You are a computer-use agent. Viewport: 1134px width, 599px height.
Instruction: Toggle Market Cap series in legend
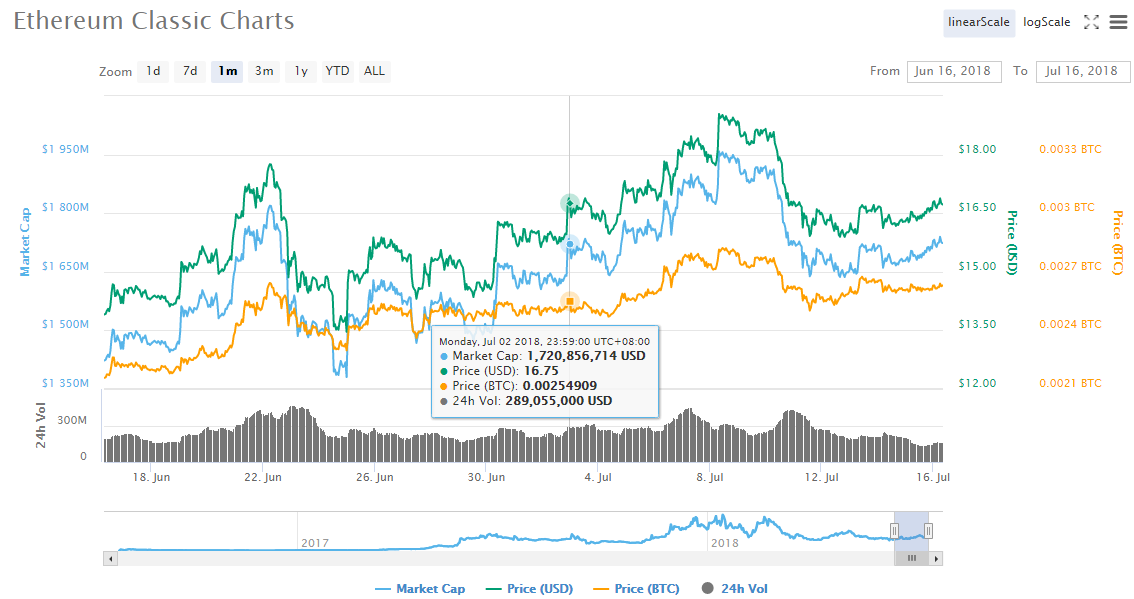(x=420, y=589)
